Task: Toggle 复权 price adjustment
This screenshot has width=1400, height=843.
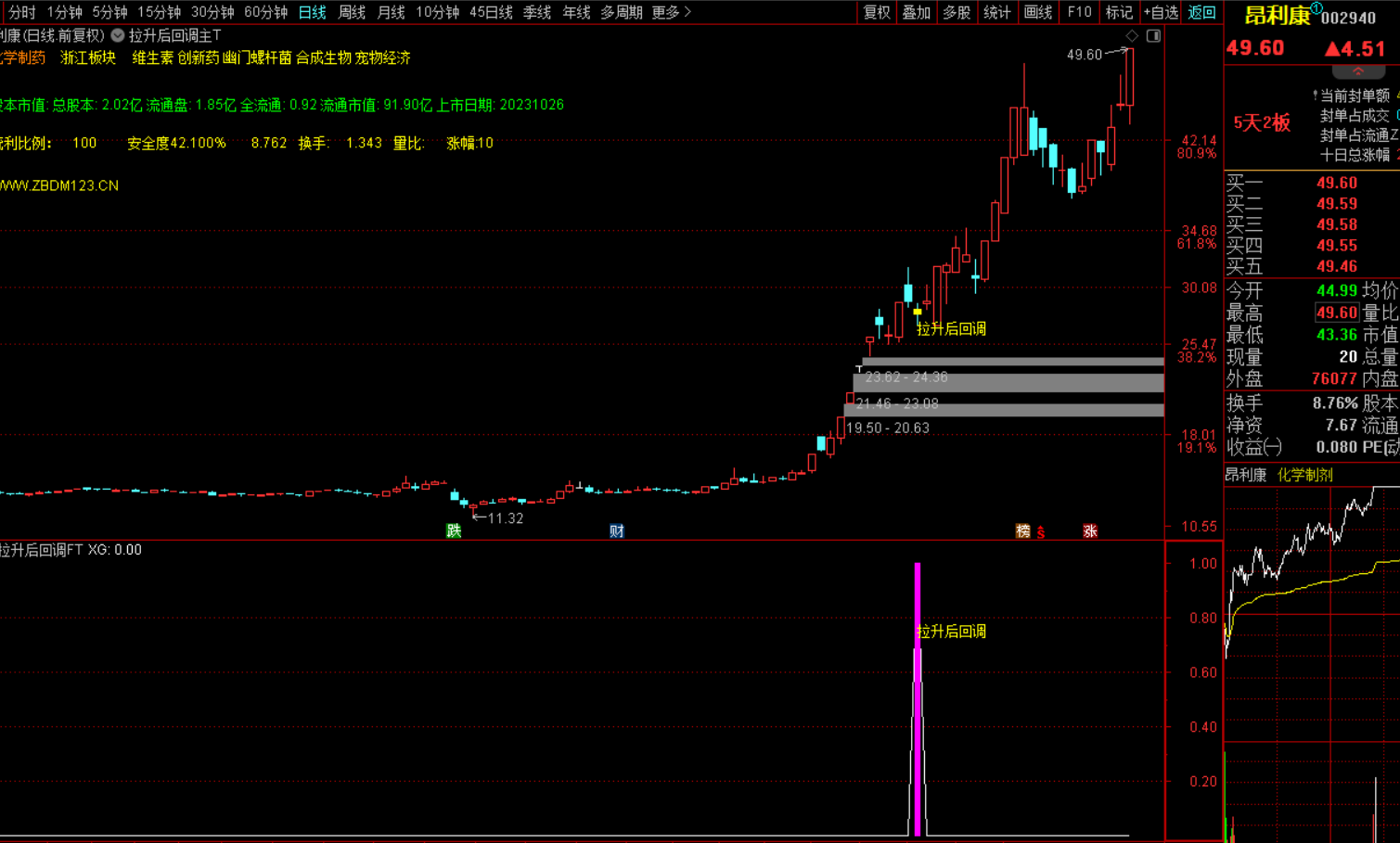Action: tap(877, 12)
